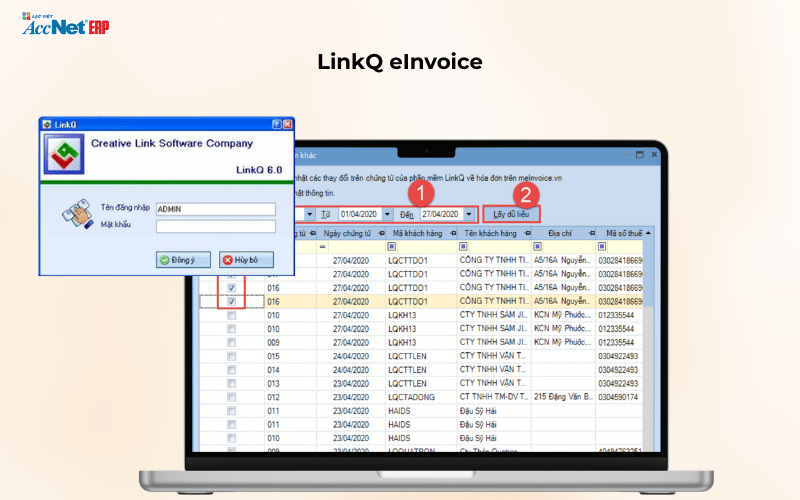Open the Đến date dropdown arrow

click(468, 214)
